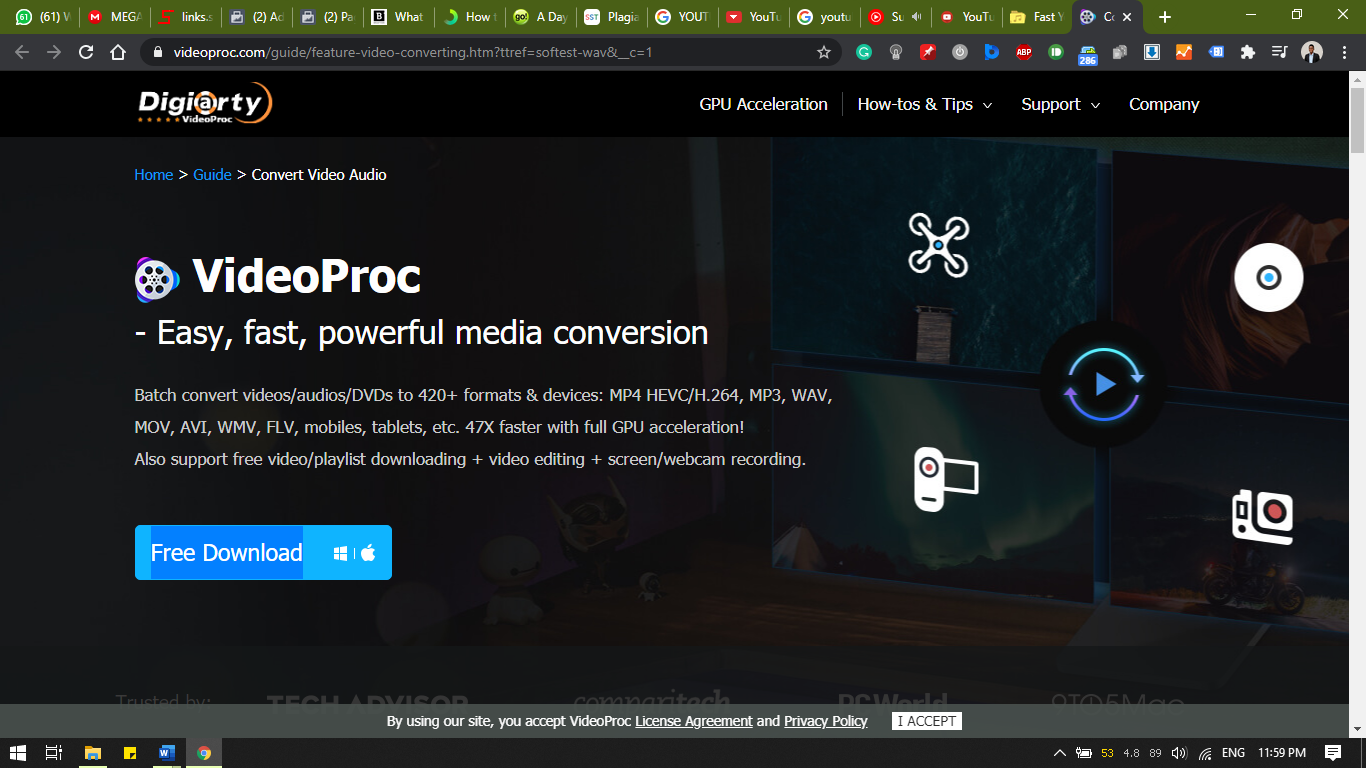Click the action camera icon
Viewport: 1366px width, 768px height.
(1263, 516)
